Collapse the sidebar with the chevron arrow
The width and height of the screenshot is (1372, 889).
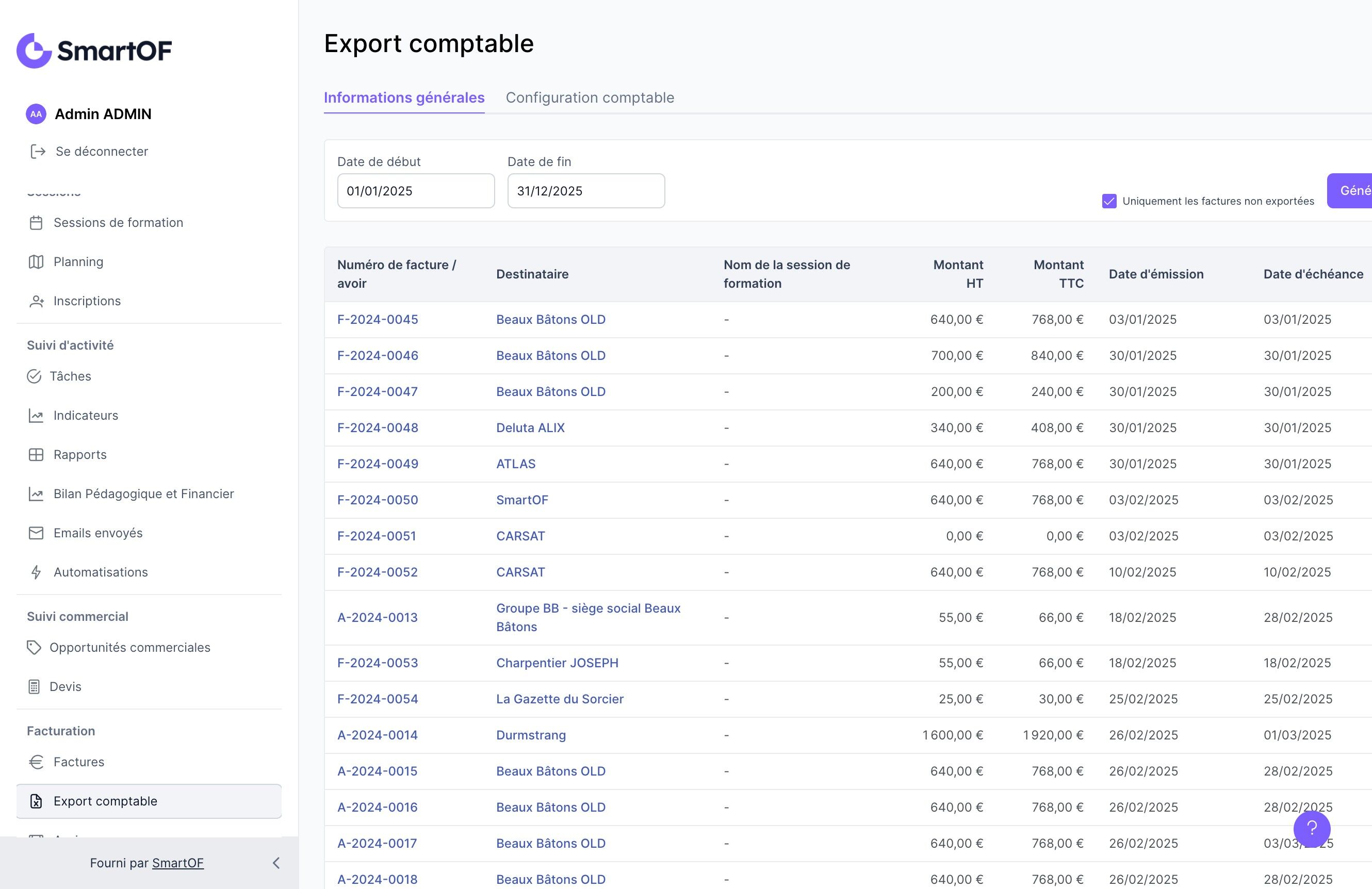tap(276, 863)
